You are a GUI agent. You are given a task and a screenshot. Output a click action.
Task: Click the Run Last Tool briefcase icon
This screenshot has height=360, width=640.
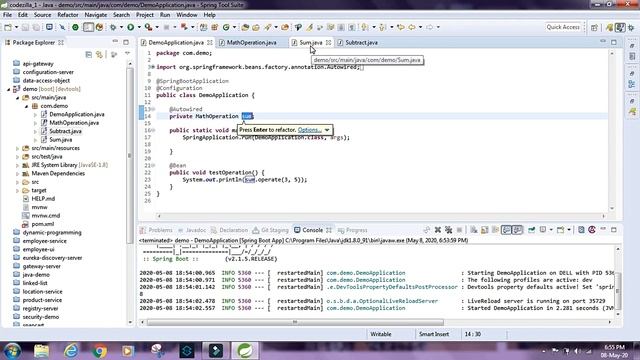coord(149,27)
